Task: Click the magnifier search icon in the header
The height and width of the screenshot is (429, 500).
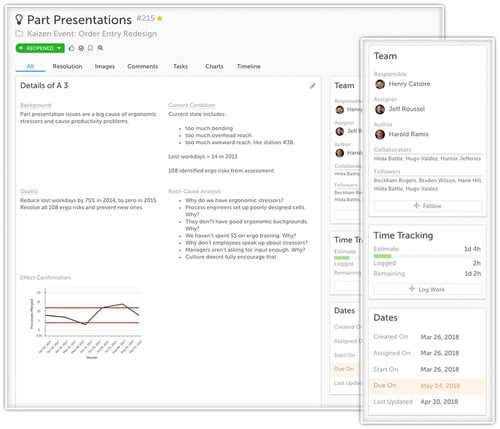Action: pyautogui.click(x=100, y=48)
